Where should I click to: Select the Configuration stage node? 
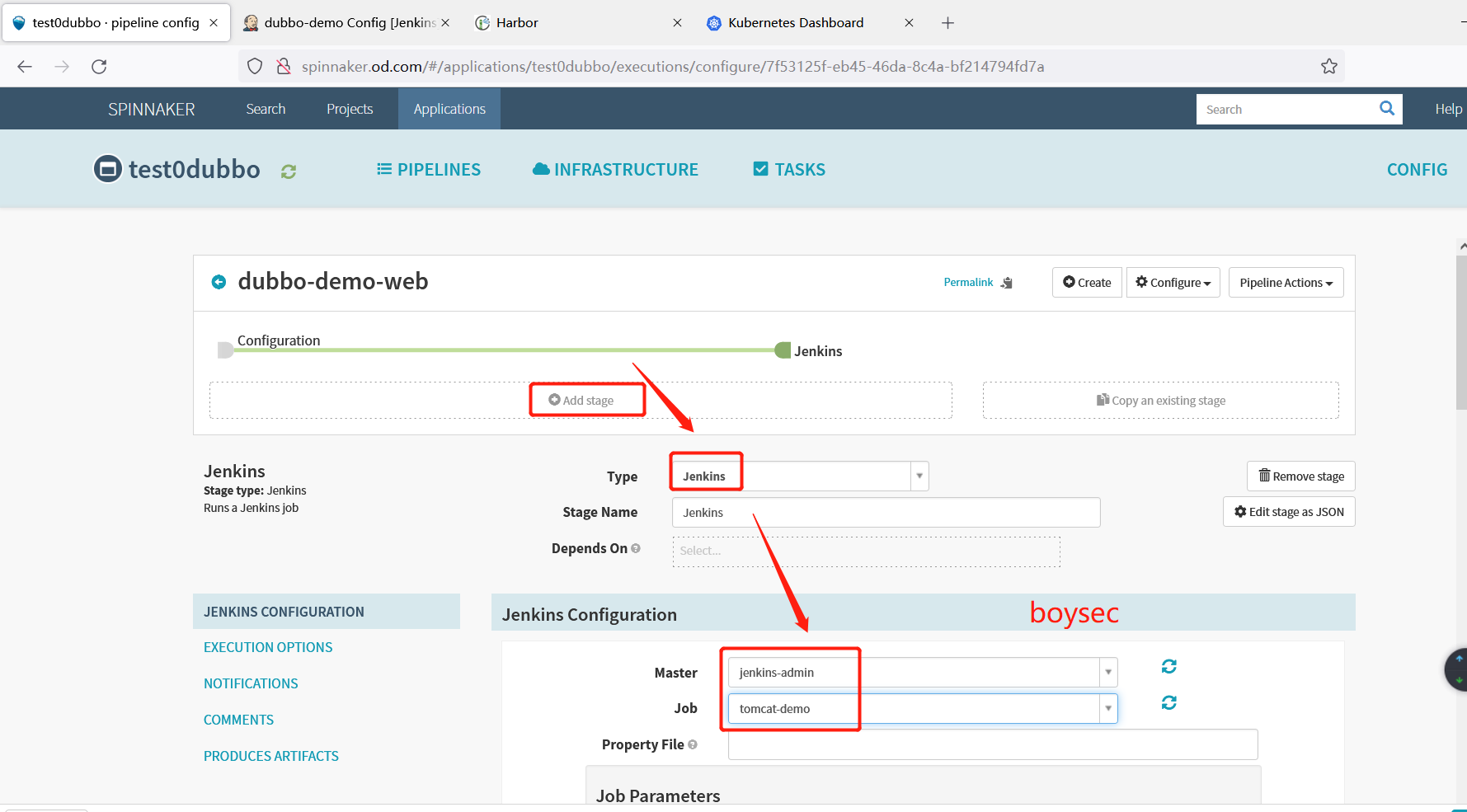225,350
